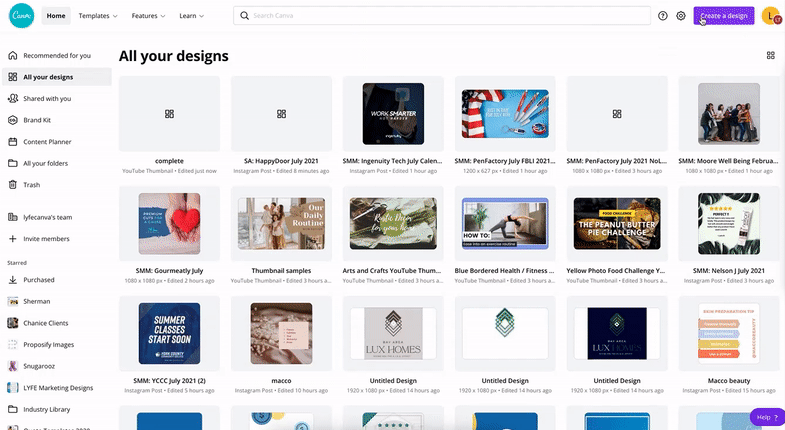Click the Chanice Clients folder icon

click(x=13, y=322)
